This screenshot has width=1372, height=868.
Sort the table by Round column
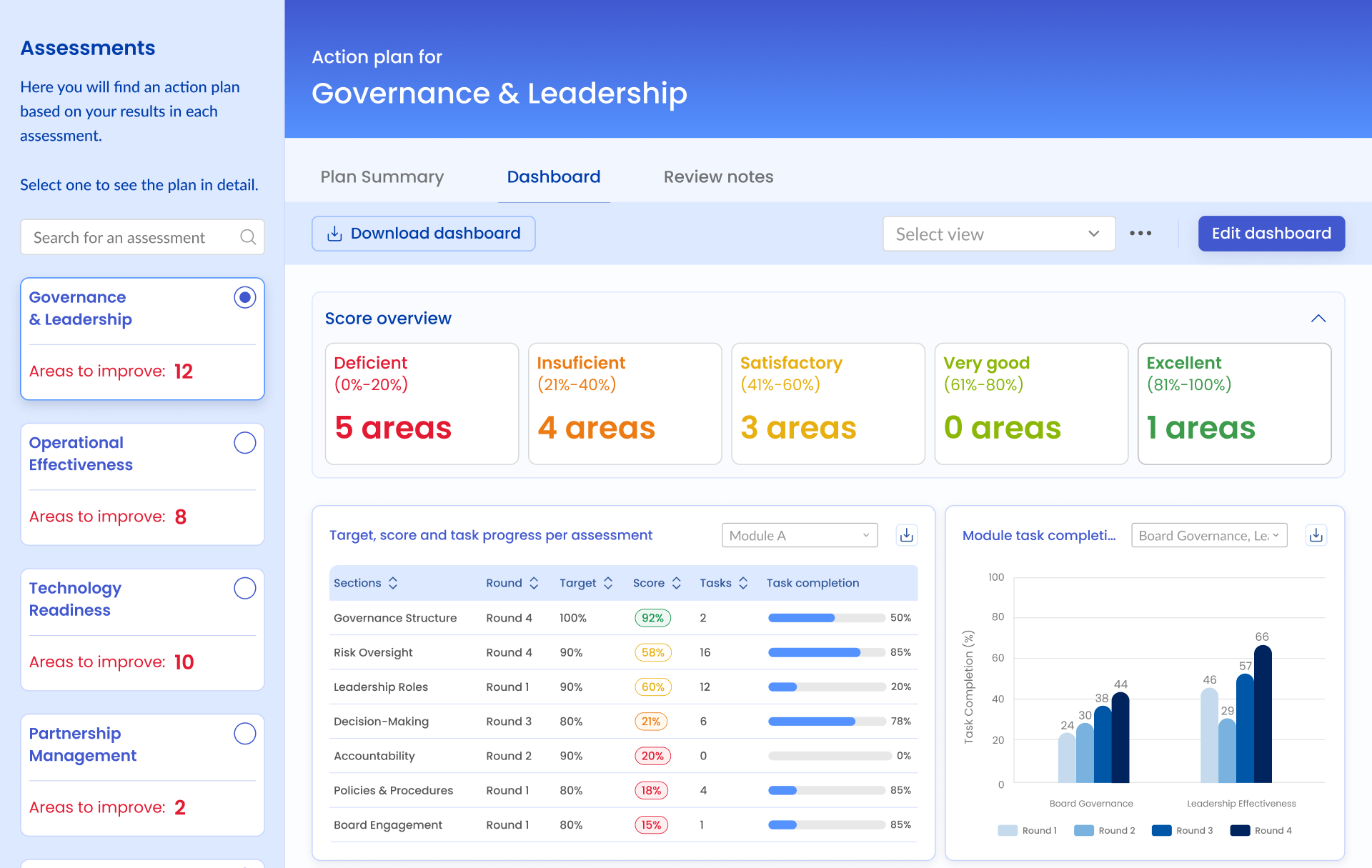tap(534, 583)
